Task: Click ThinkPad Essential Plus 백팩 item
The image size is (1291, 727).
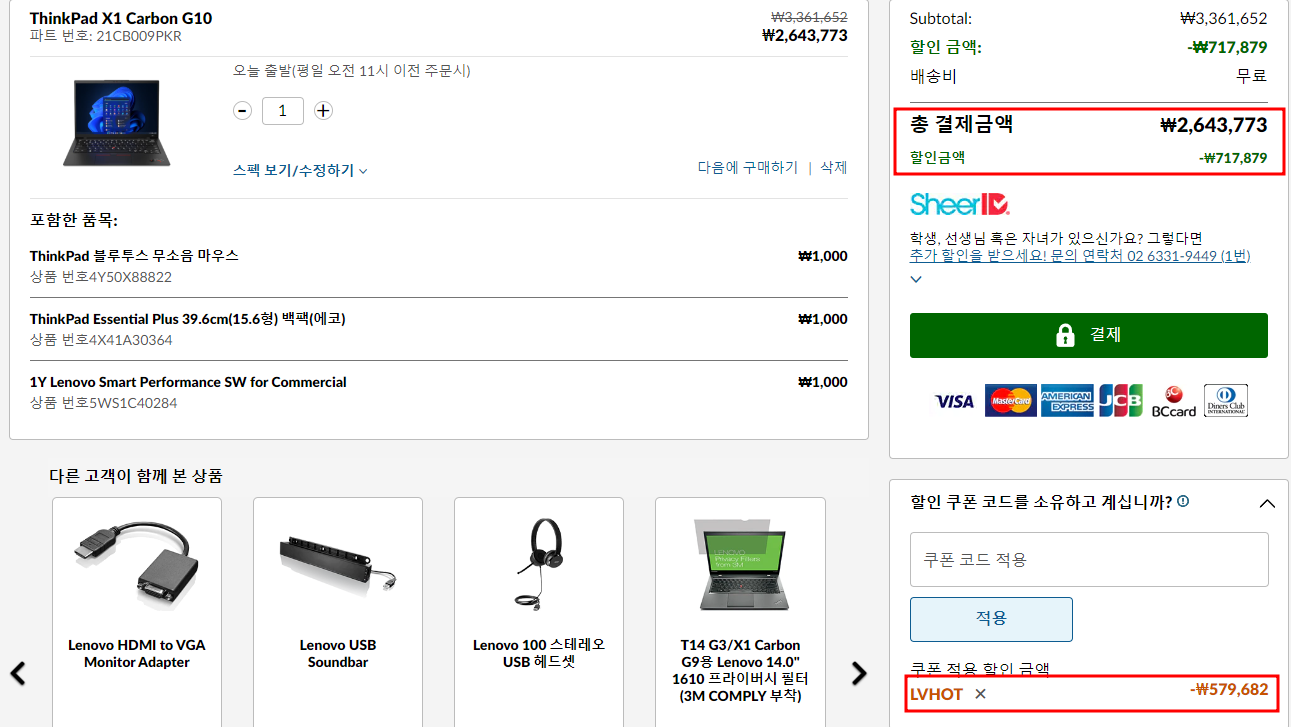Action: tap(188, 319)
